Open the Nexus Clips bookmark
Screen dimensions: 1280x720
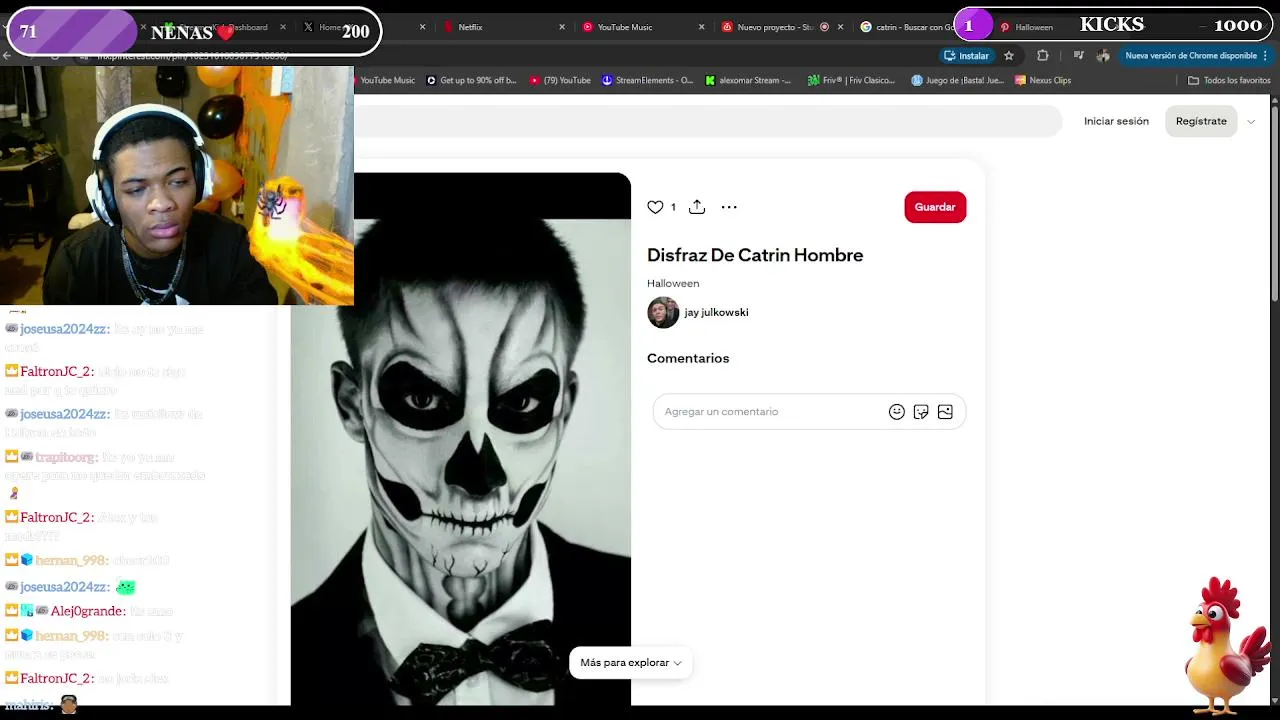click(x=1042, y=80)
